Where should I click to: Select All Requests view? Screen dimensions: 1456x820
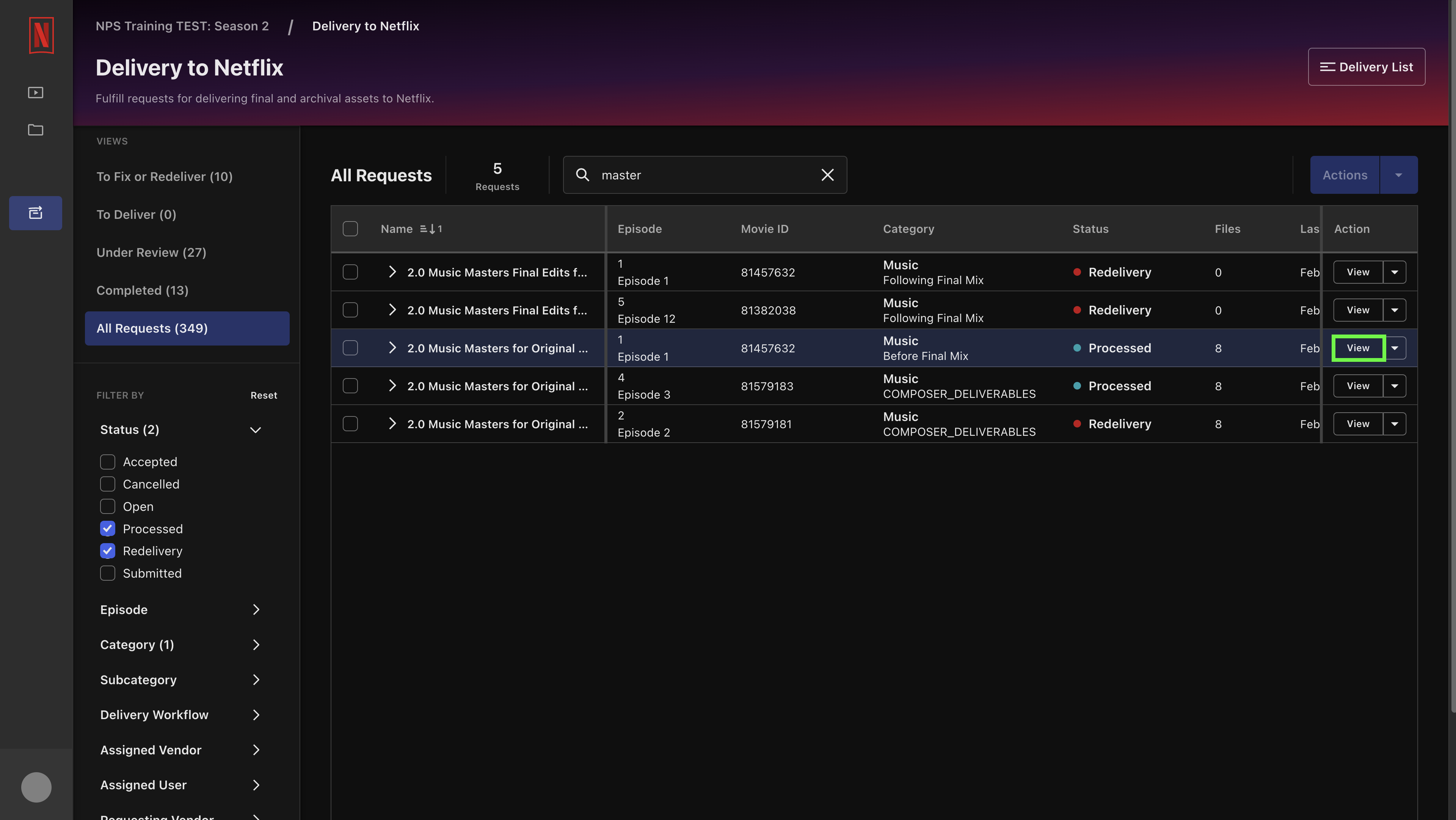click(187, 328)
